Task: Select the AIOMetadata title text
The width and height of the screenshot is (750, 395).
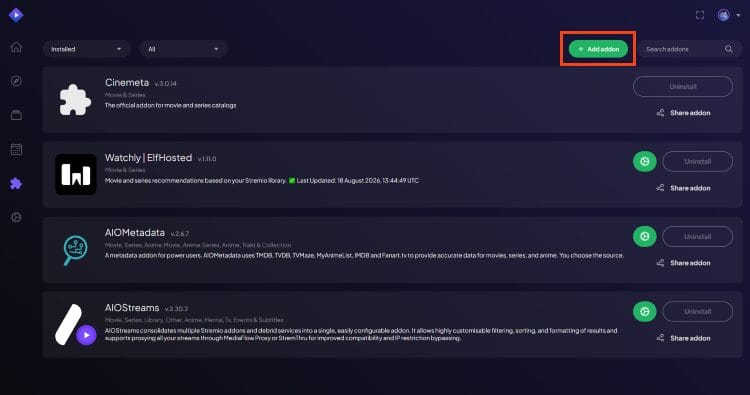Action: tap(135, 232)
